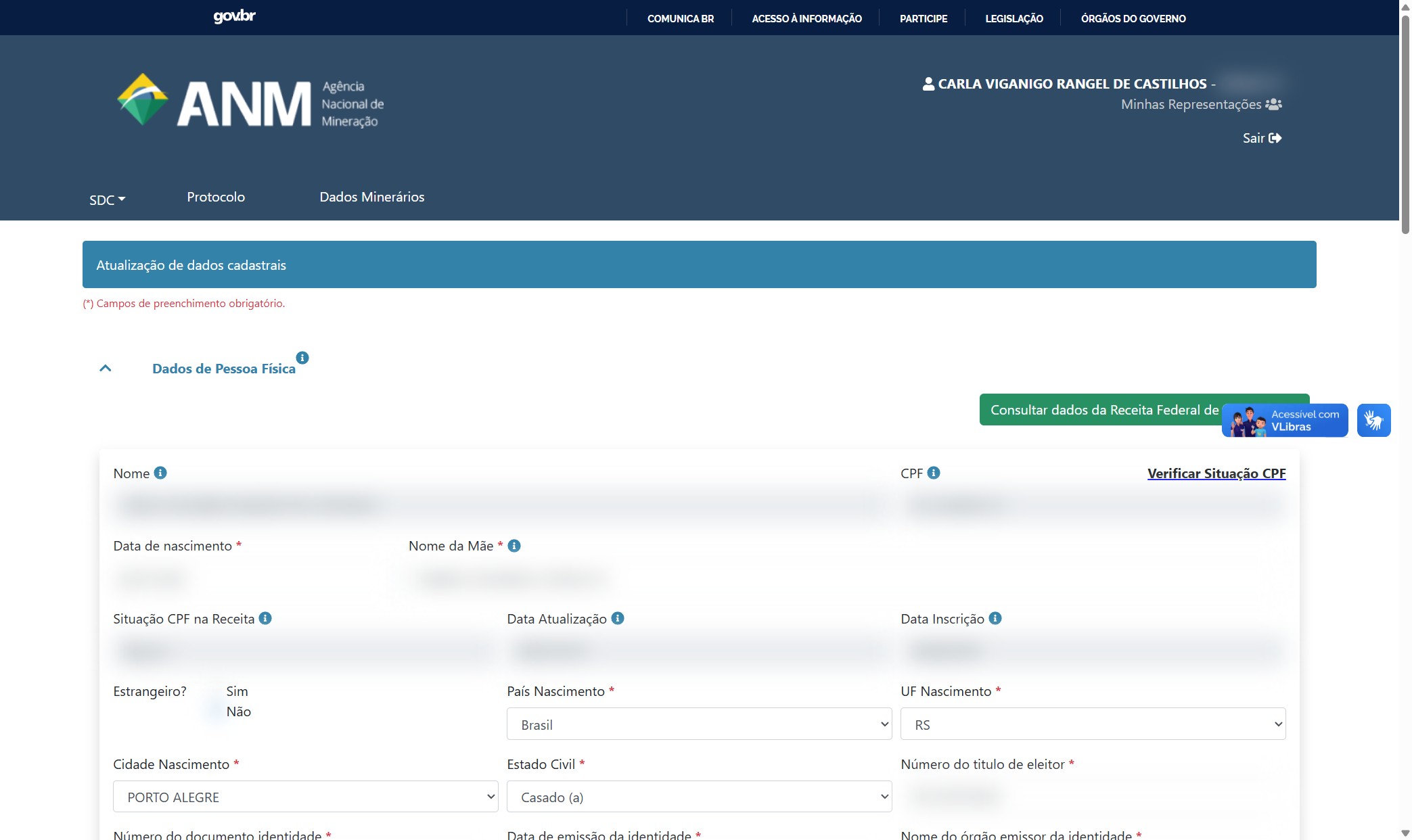Click the info icon beside Data Atualização
The image size is (1412, 840).
(618, 618)
